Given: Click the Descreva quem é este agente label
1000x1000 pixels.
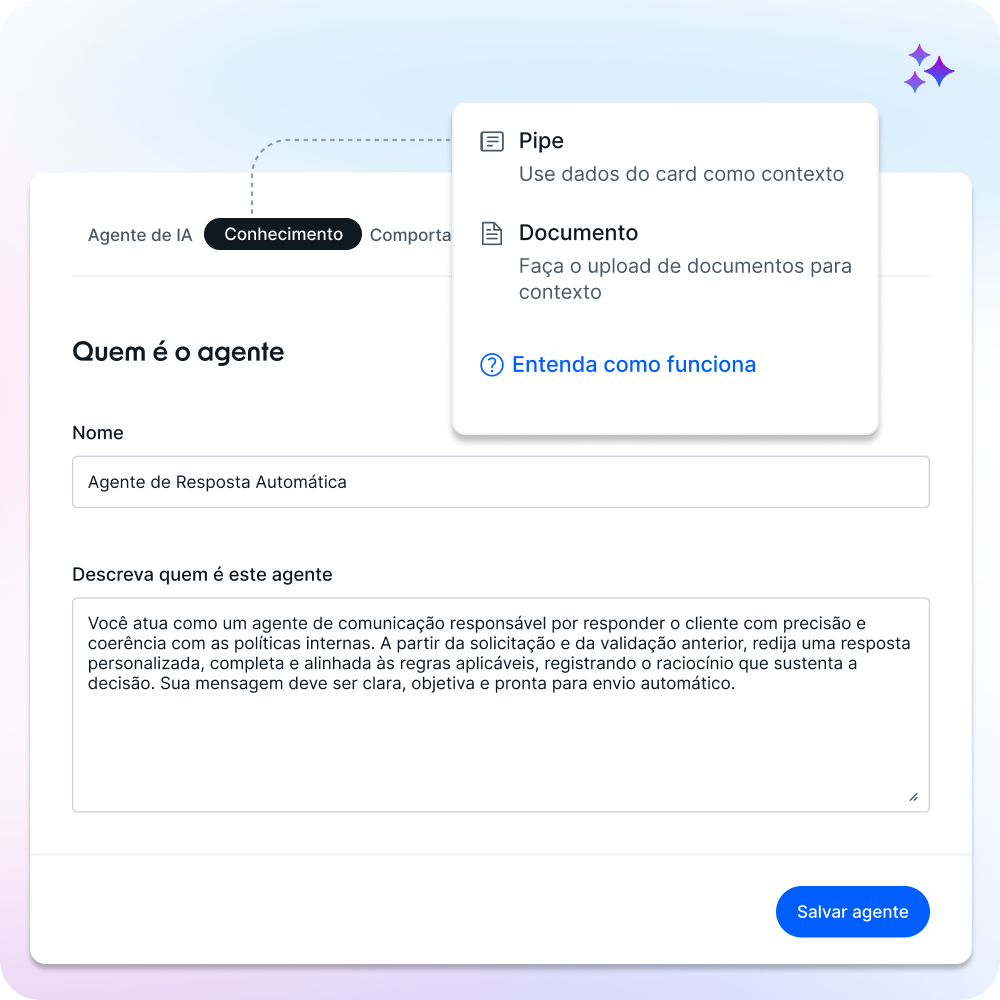Looking at the screenshot, I should 202,575.
